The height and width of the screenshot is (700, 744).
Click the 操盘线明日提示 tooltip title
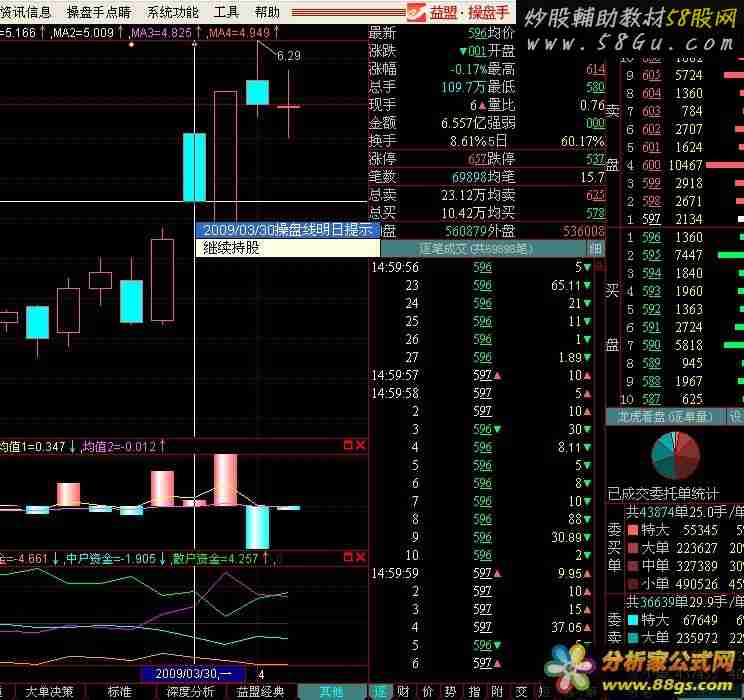click(288, 230)
